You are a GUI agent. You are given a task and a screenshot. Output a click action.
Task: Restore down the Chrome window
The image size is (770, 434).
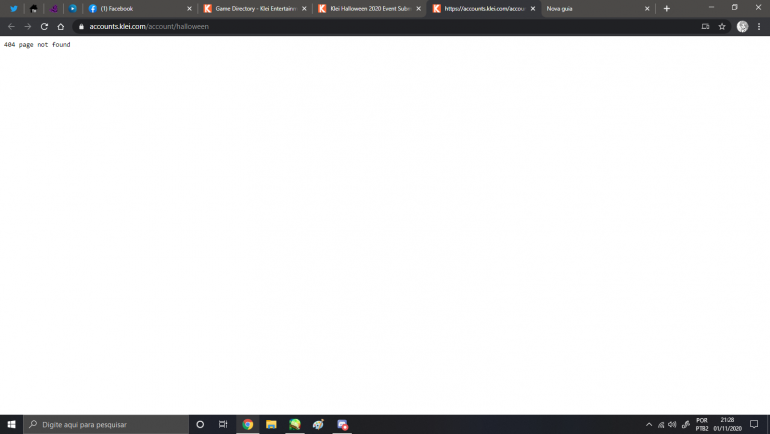click(735, 7)
